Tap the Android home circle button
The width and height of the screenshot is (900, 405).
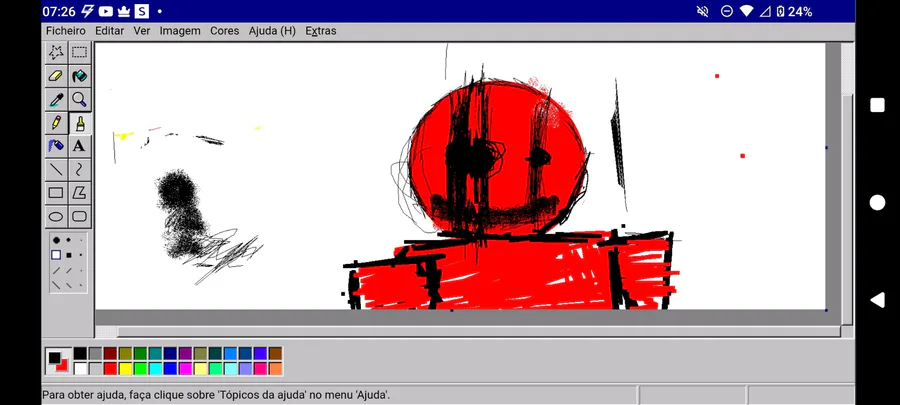click(877, 202)
